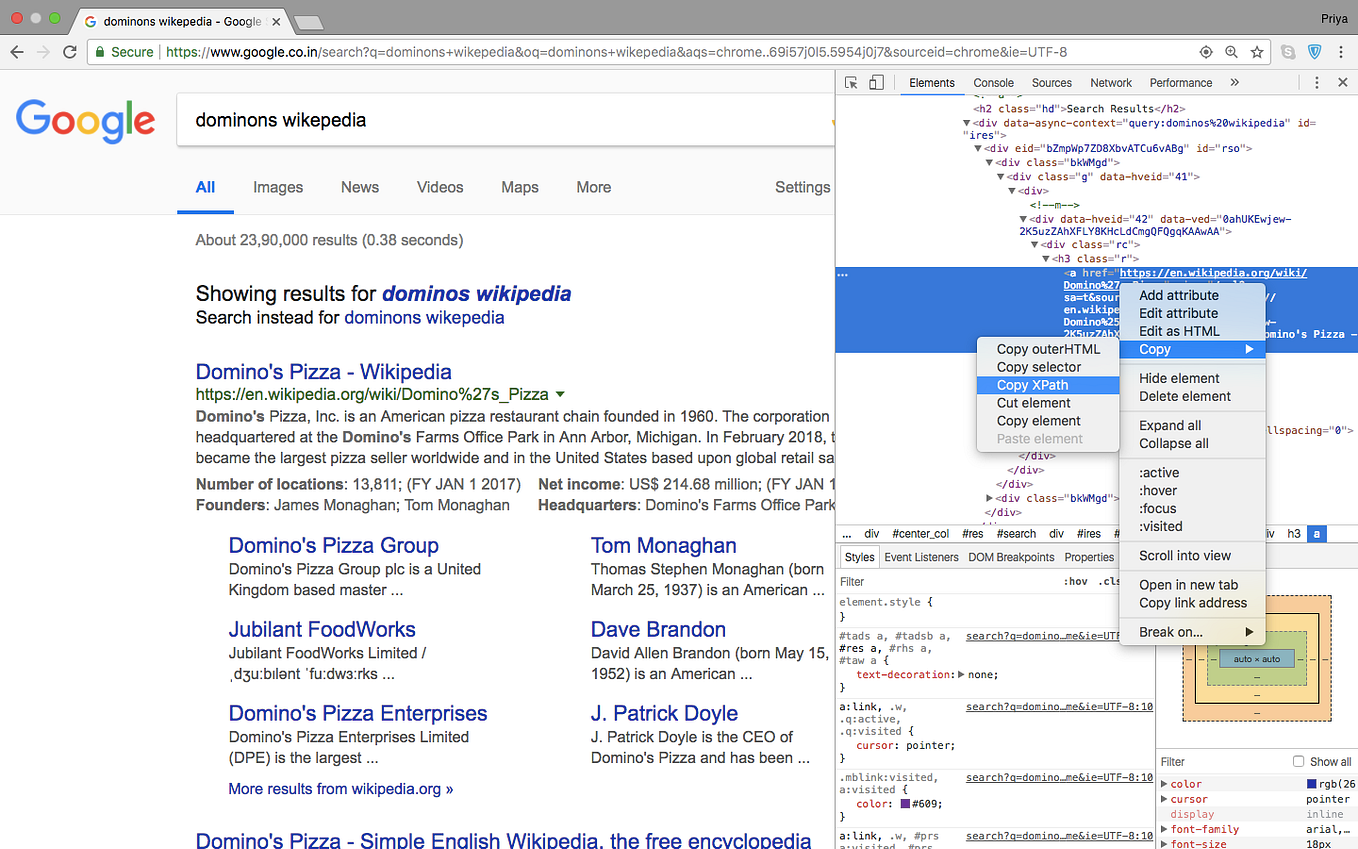1358x849 pixels.
Task: Collapse the div id="rso" node
Action: (x=978, y=148)
